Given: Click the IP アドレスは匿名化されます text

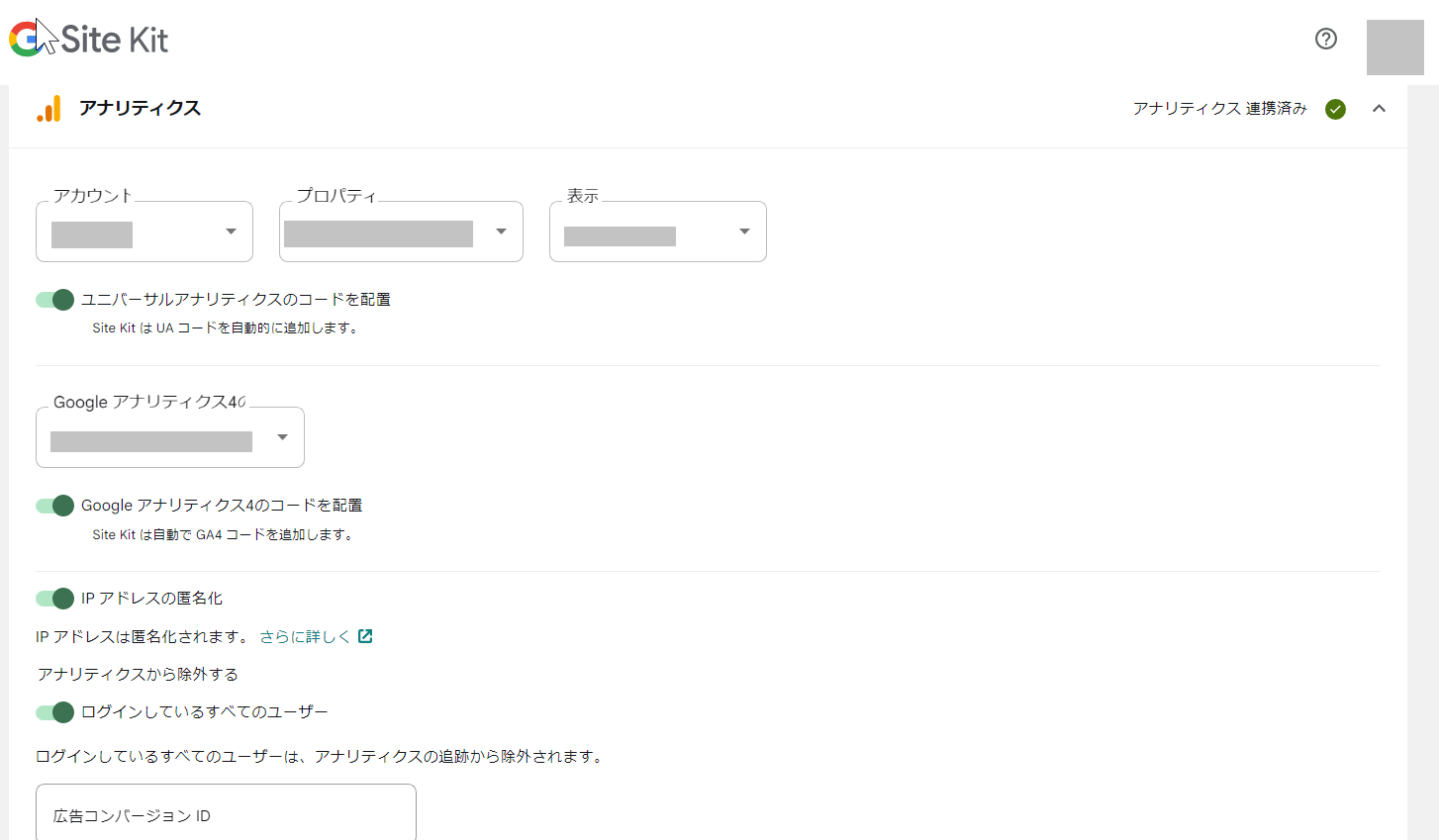Looking at the screenshot, I should pos(143,637).
